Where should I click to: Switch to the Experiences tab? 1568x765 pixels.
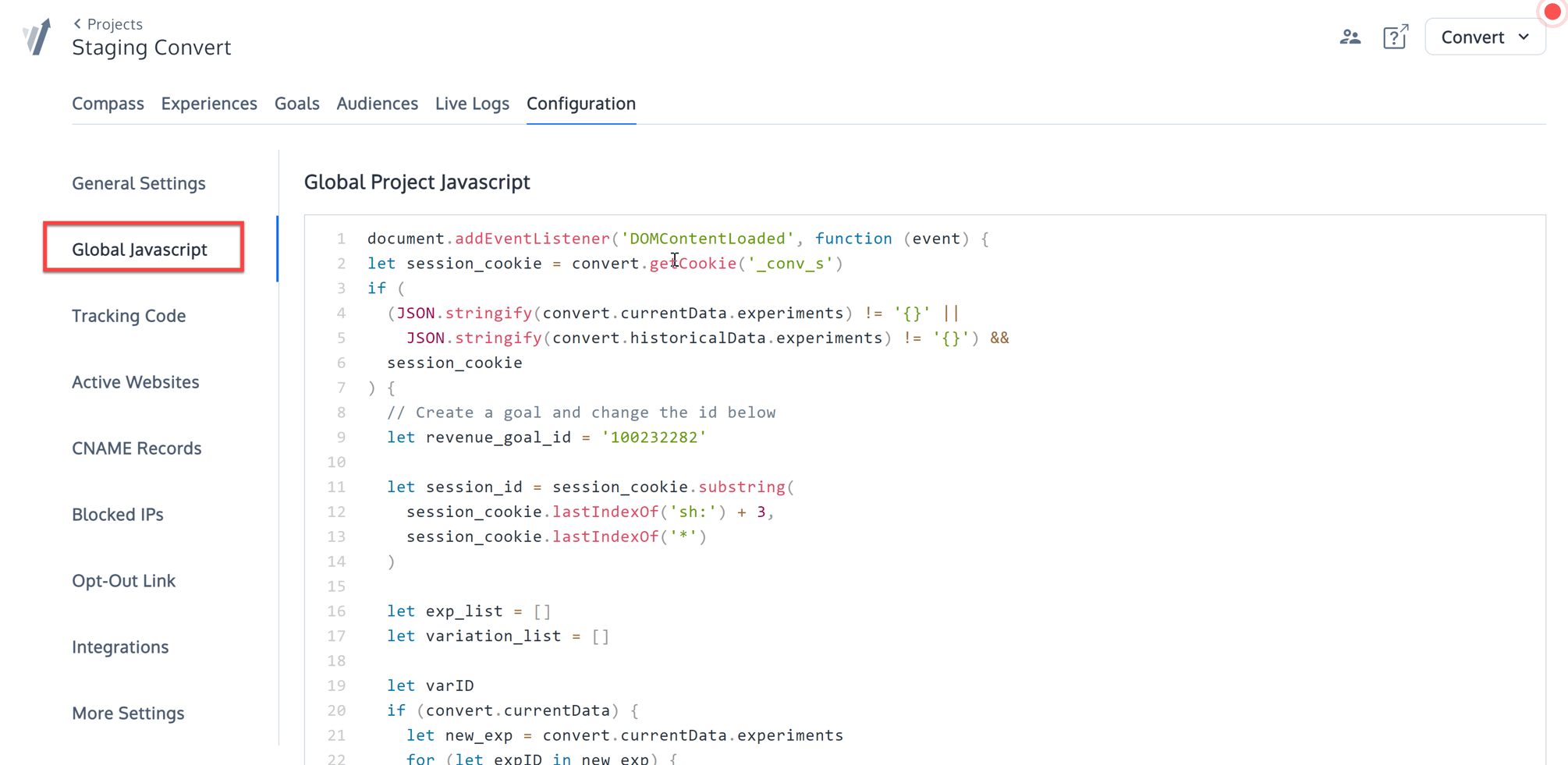coord(209,103)
